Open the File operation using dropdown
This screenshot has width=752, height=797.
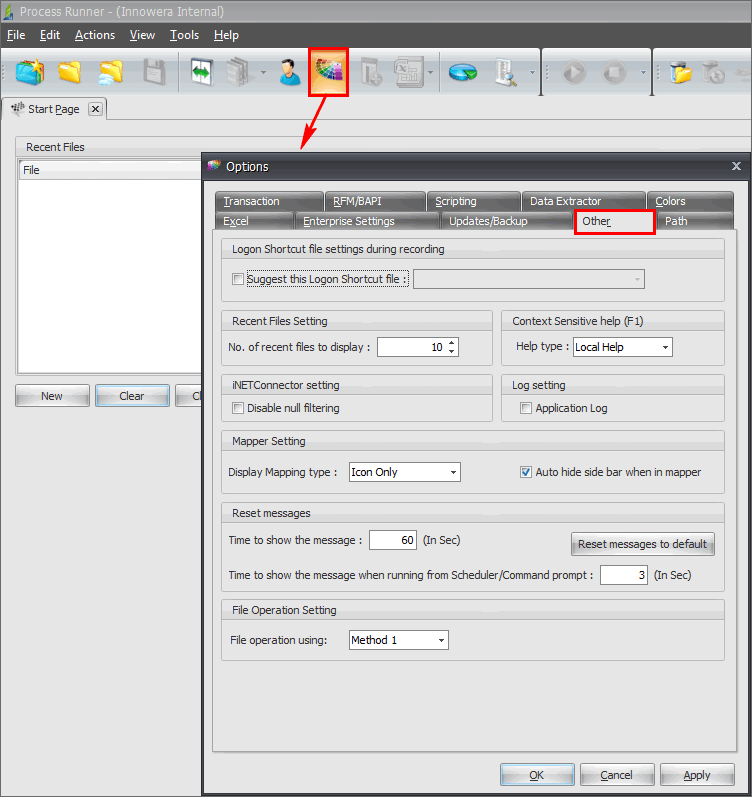point(398,640)
